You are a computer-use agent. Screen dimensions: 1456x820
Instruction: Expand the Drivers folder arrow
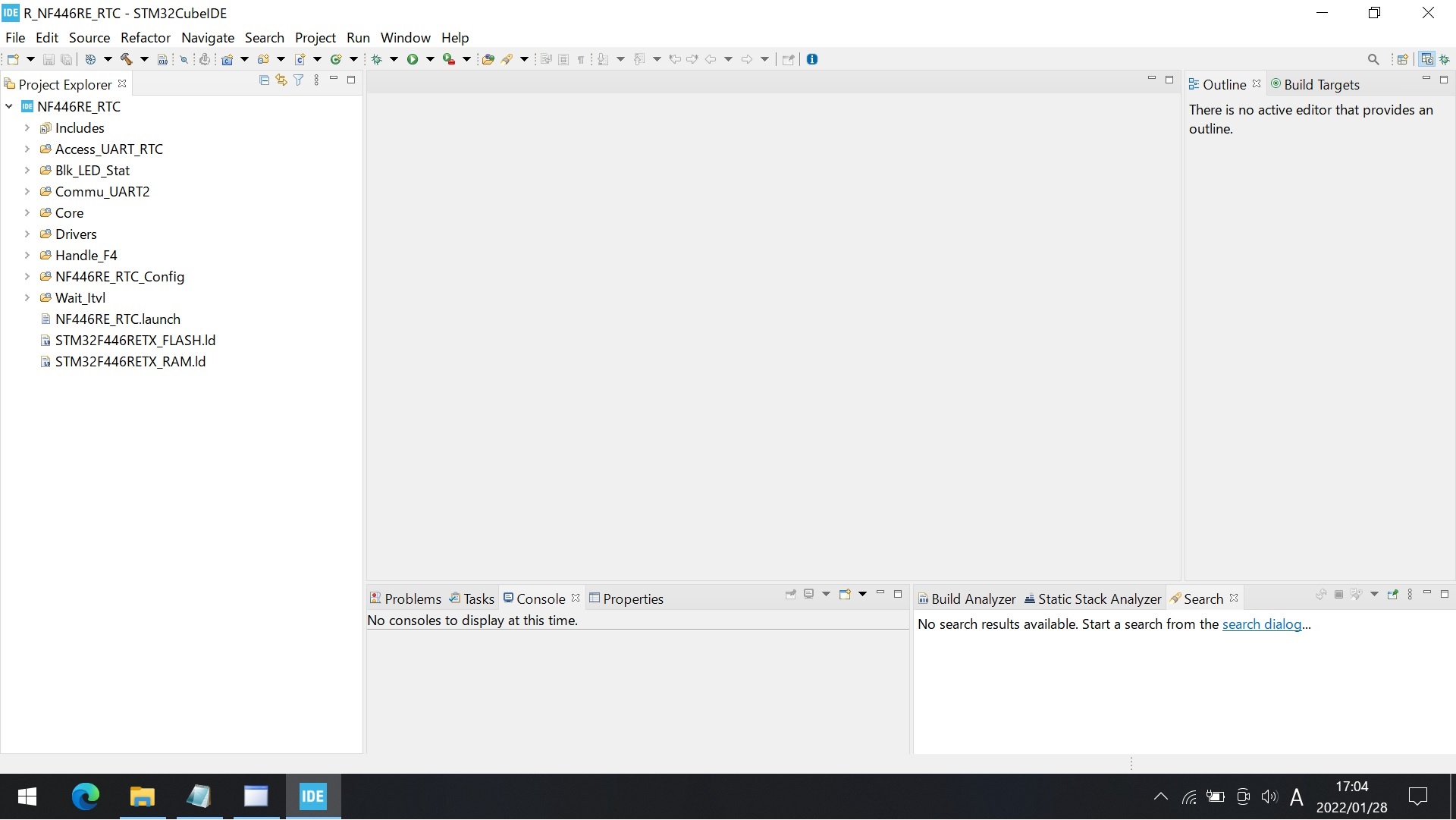[27, 234]
